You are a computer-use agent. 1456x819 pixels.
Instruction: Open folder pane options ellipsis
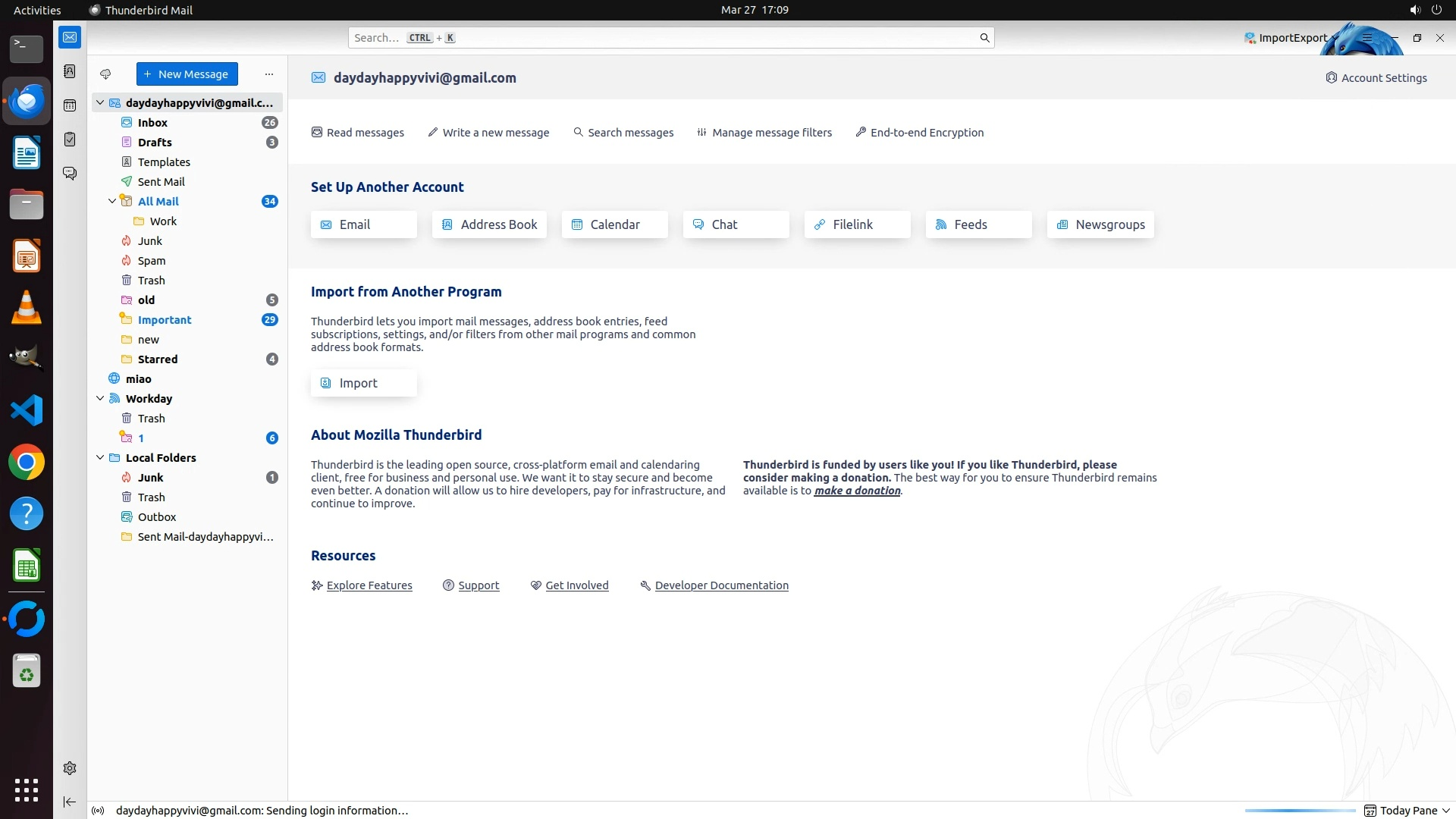coord(268,74)
